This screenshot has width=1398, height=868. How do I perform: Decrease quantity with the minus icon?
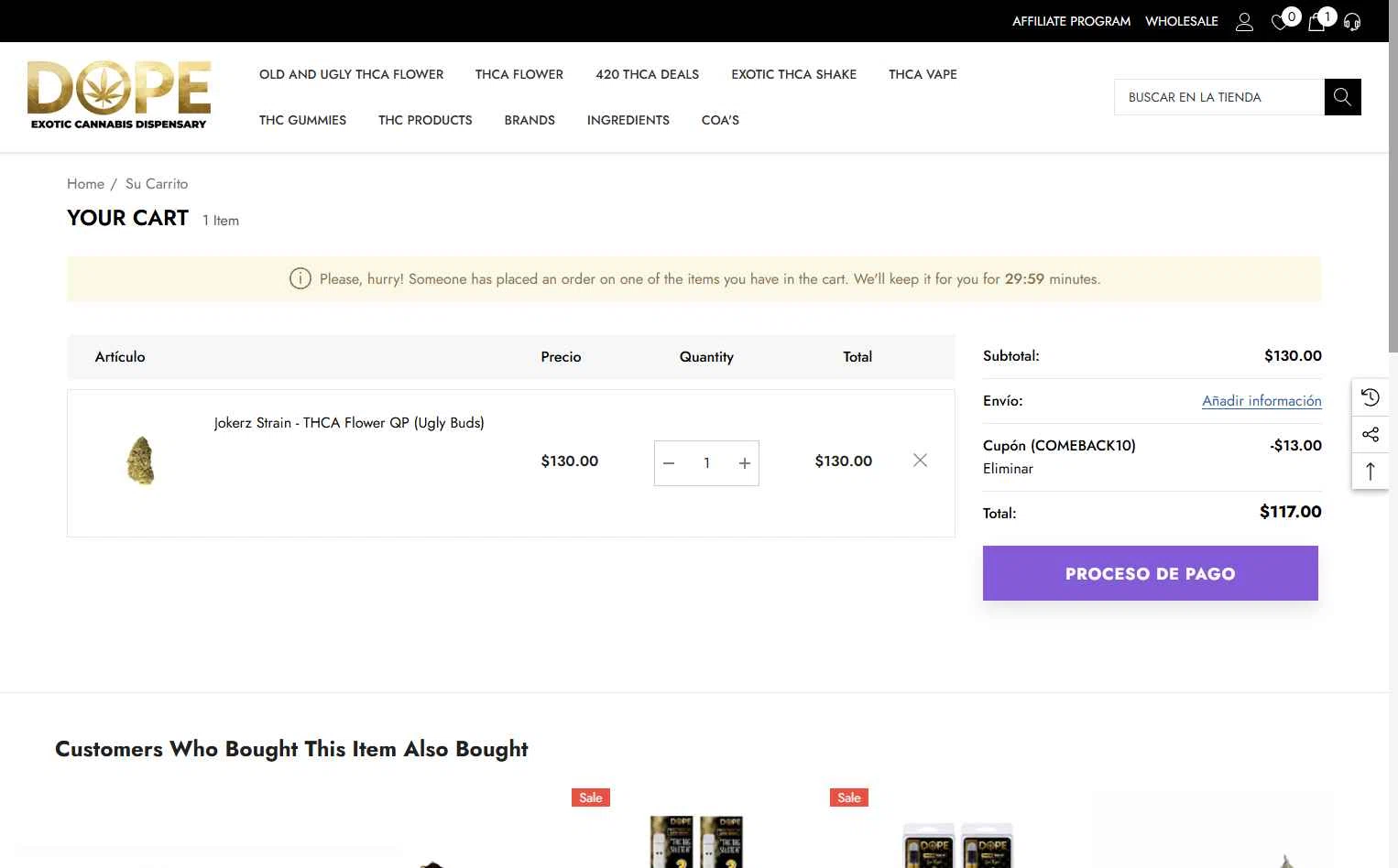click(669, 463)
